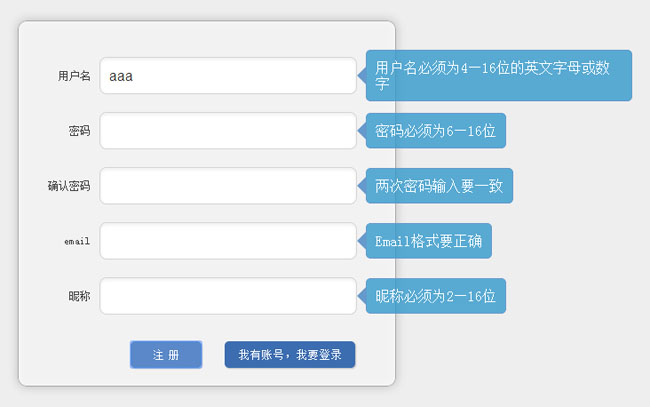Click the 两次密码输入要一致 tooltip
This screenshot has width=650, height=407.
pos(439,186)
